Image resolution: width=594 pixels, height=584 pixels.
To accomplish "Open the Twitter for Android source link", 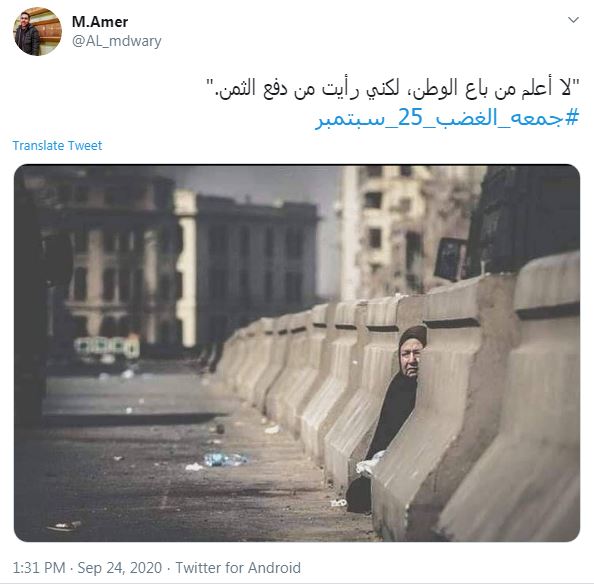I will pos(238,568).
